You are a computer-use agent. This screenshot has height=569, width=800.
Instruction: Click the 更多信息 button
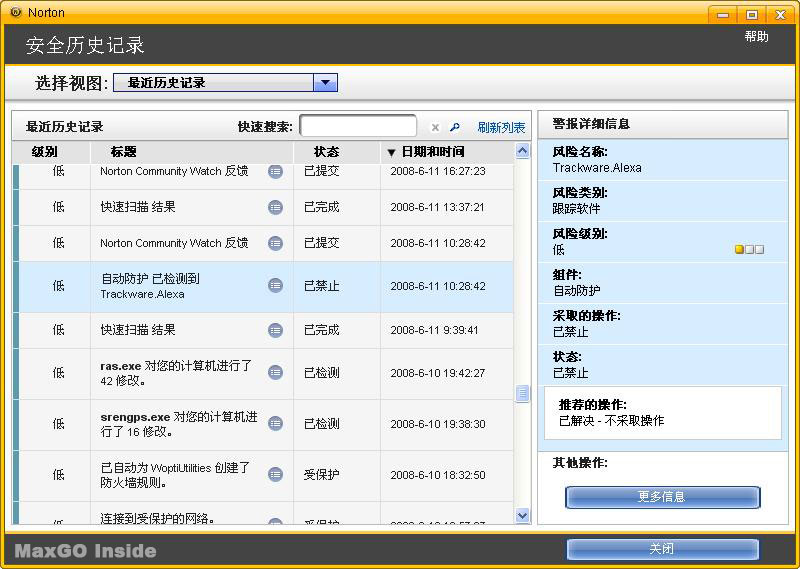[663, 497]
